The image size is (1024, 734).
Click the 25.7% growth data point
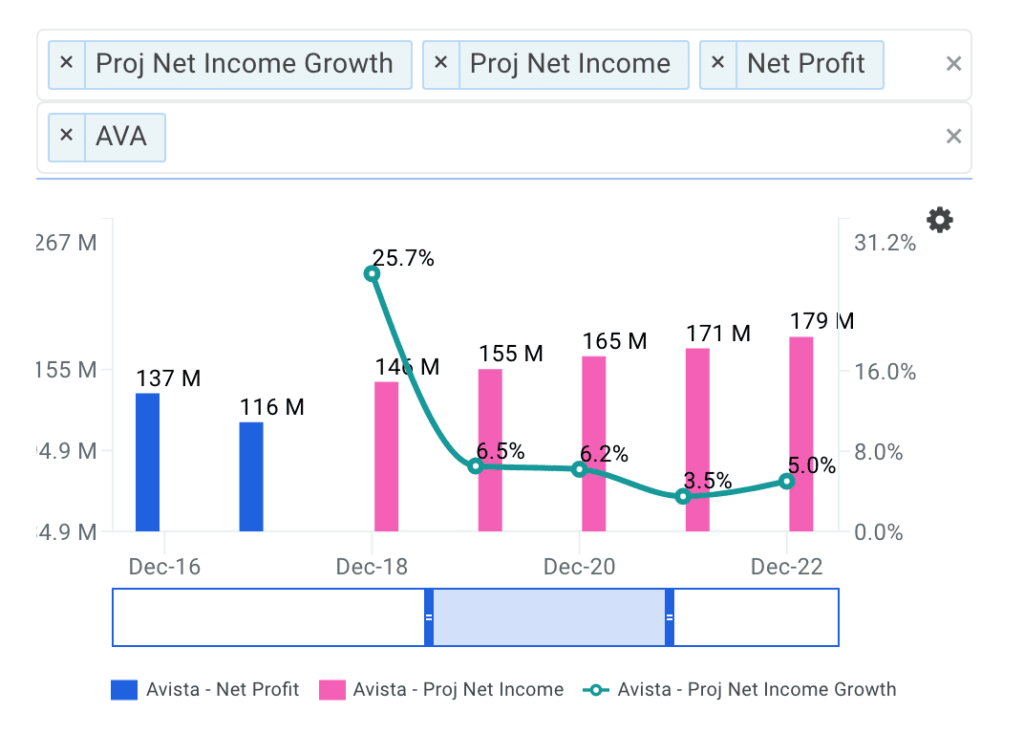coord(372,273)
